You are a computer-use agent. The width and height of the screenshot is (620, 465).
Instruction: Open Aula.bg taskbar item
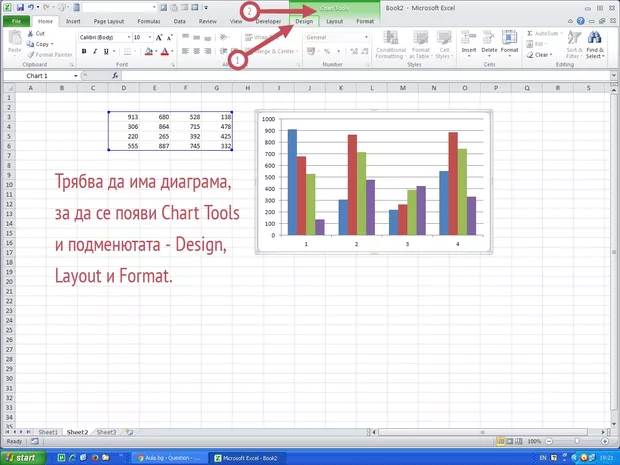168,458
